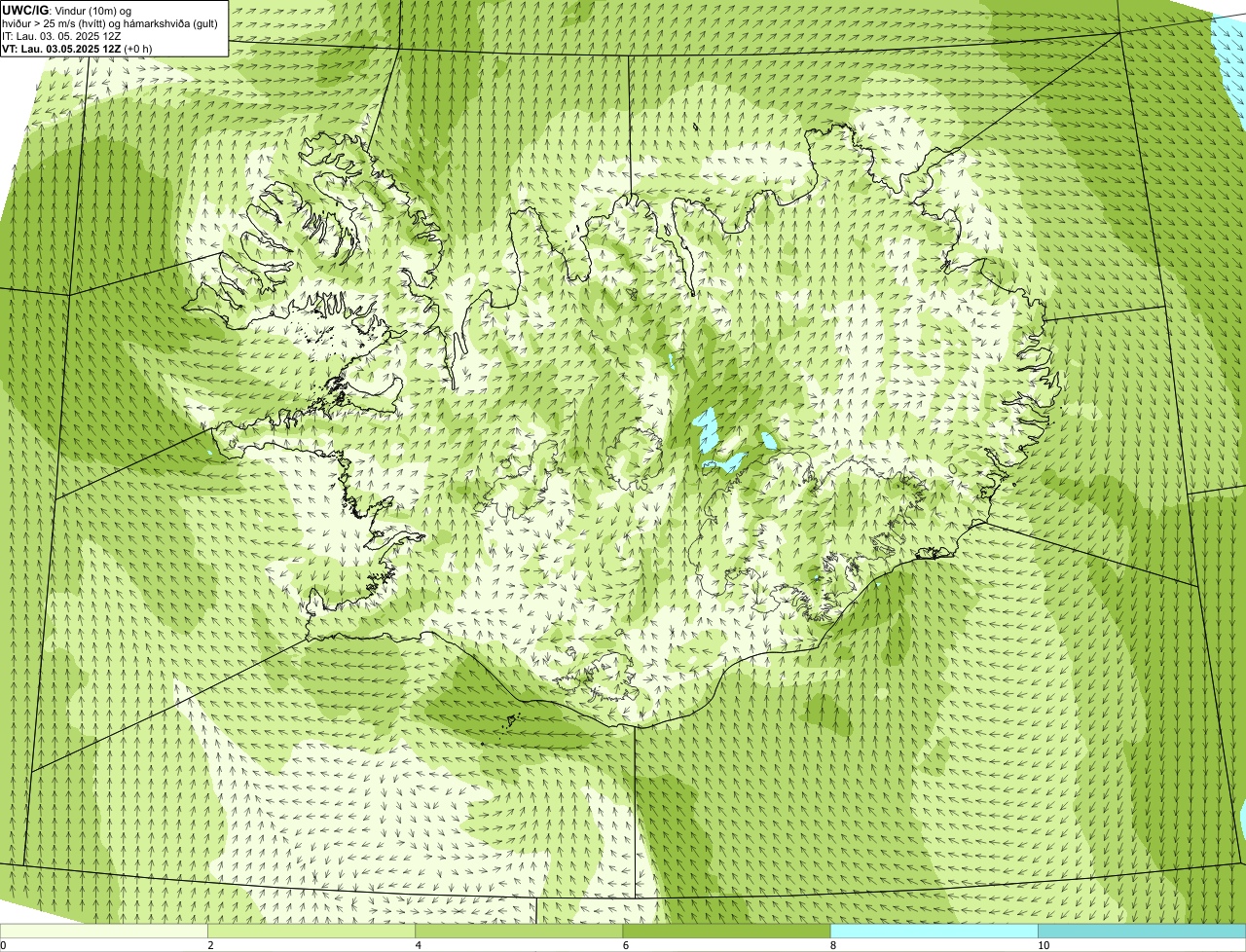
Task: Click the legend label '10'
Action: point(1044,945)
